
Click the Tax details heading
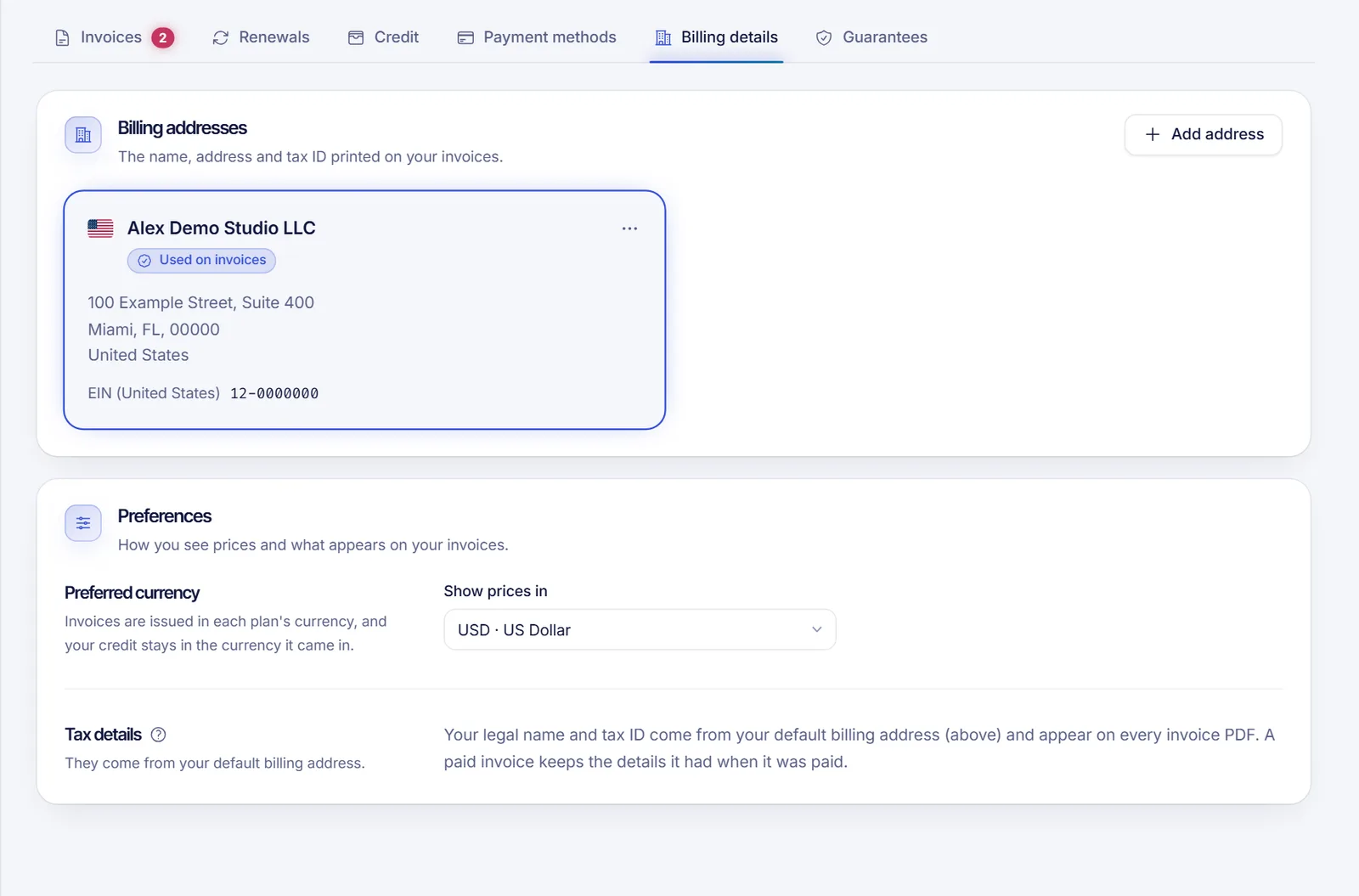coord(104,735)
